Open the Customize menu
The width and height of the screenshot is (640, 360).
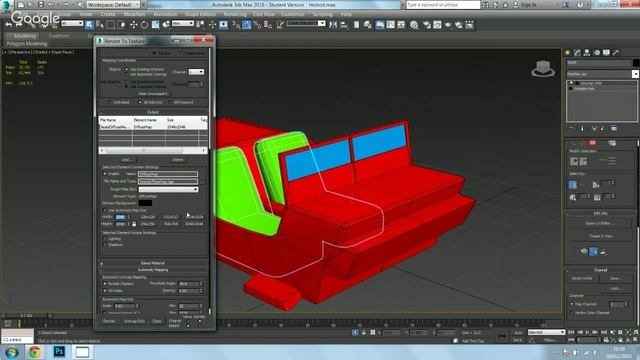(x=293, y=14)
